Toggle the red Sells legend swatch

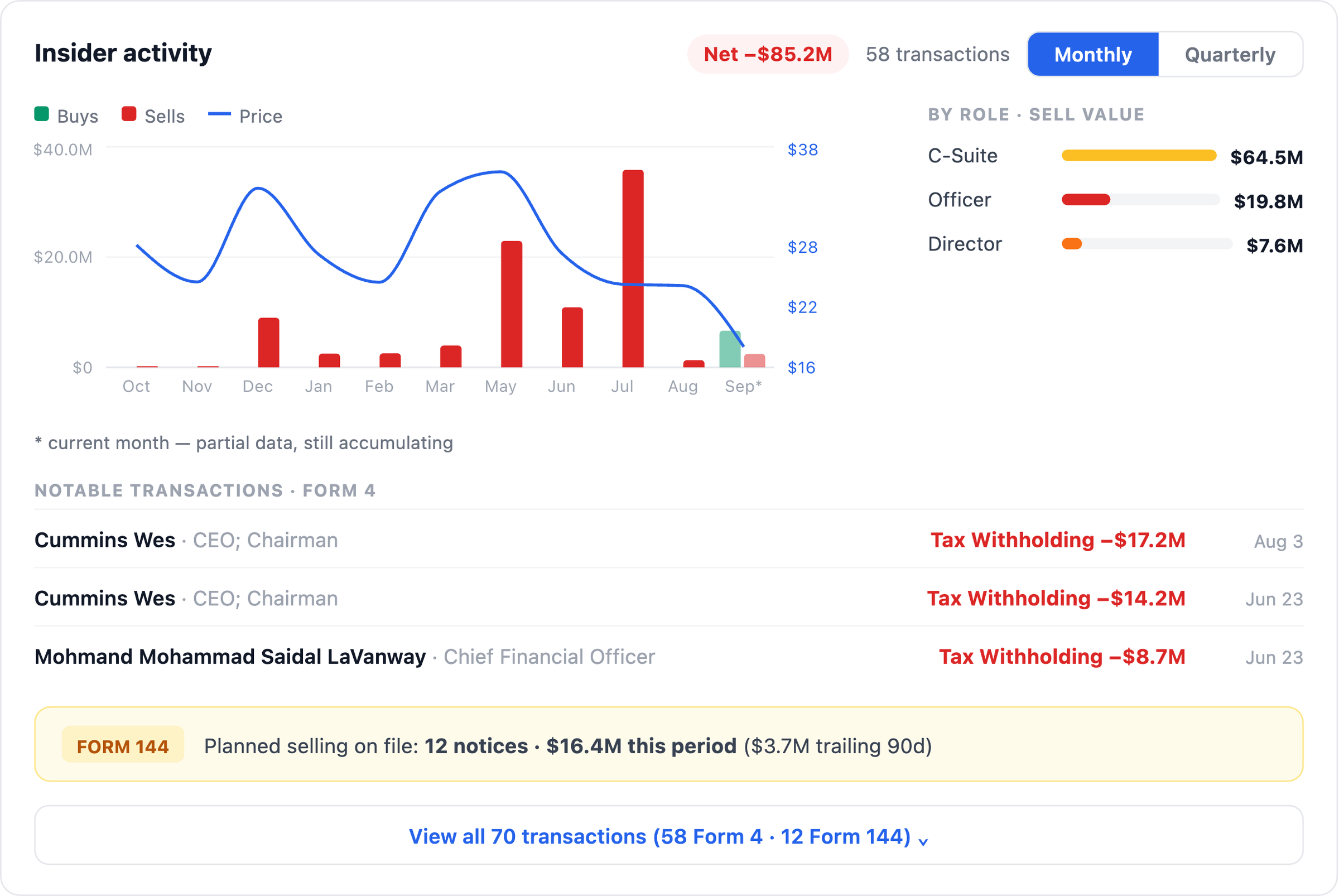[129, 114]
